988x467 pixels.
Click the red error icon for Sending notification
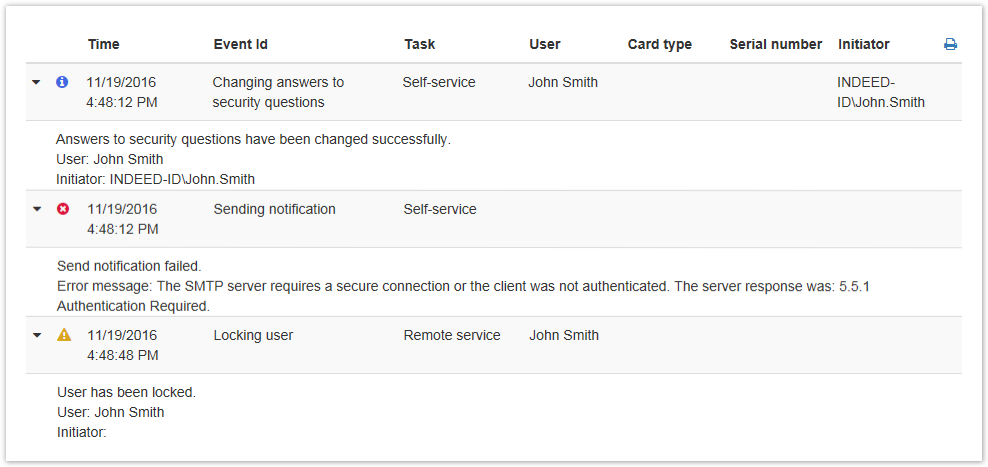coord(63,209)
